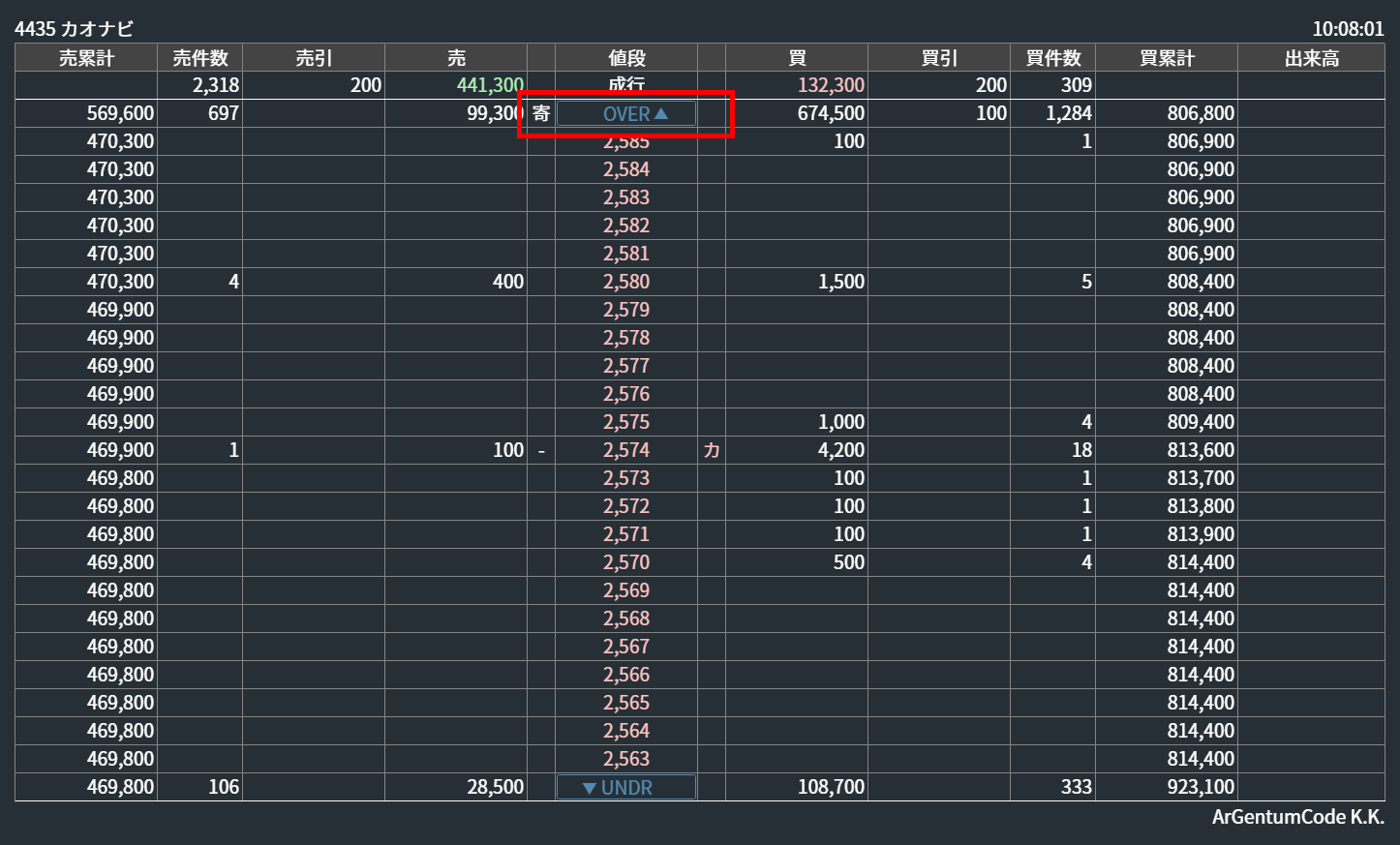Screen dimensions: 1400x845
Task: Click the 寄 marker beside OVER
Action: pos(541,113)
